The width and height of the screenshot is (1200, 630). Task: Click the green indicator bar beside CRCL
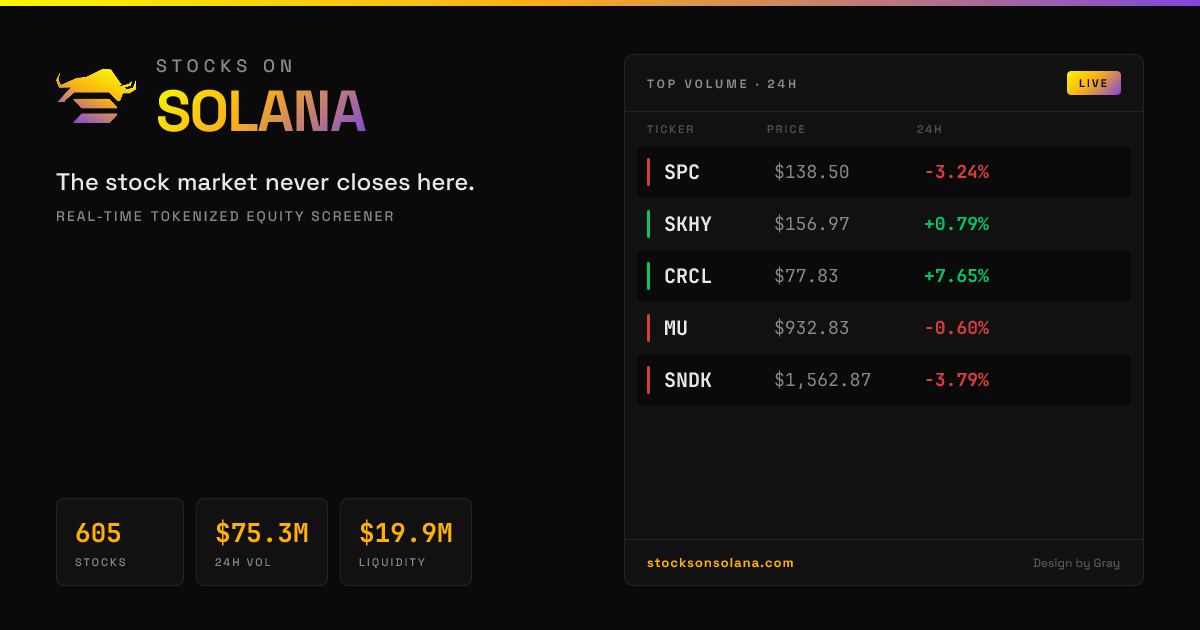tap(648, 276)
